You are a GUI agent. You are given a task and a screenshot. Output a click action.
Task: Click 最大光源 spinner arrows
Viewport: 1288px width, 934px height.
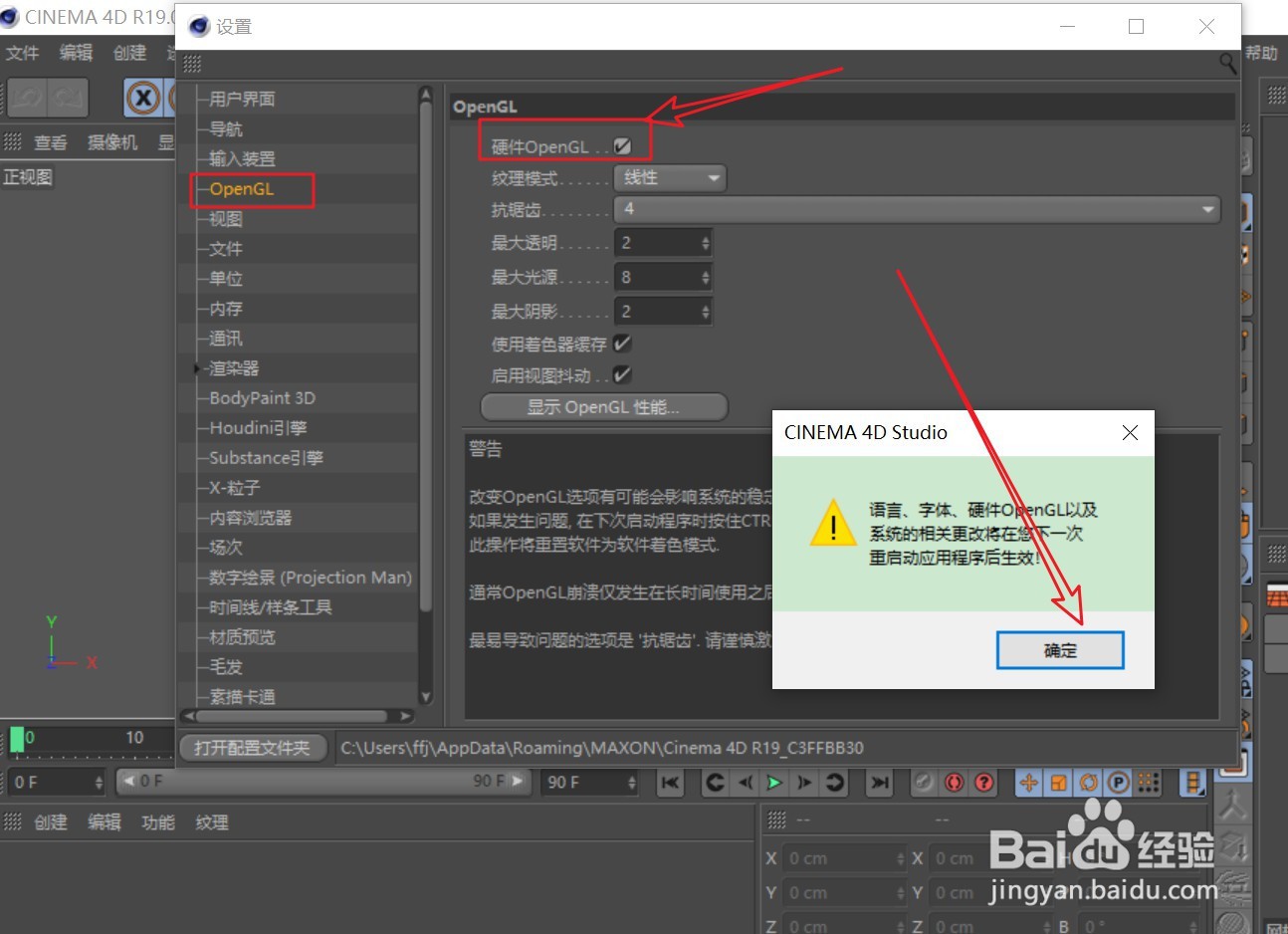pos(705,277)
